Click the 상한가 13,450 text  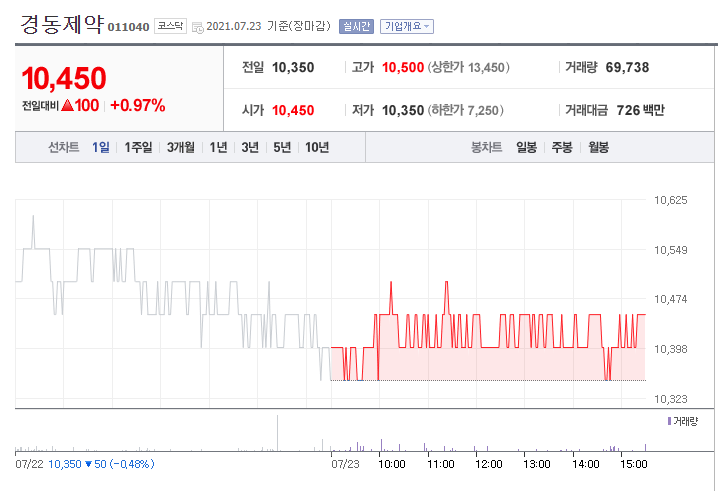(x=468, y=68)
